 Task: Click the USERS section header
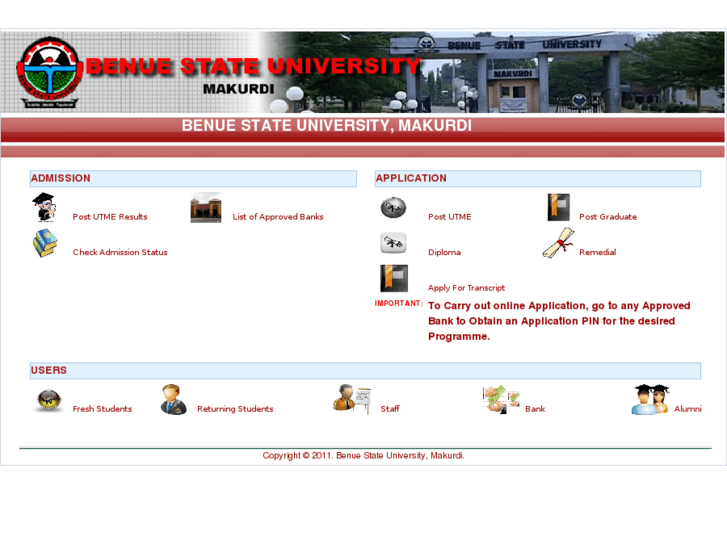365,371
